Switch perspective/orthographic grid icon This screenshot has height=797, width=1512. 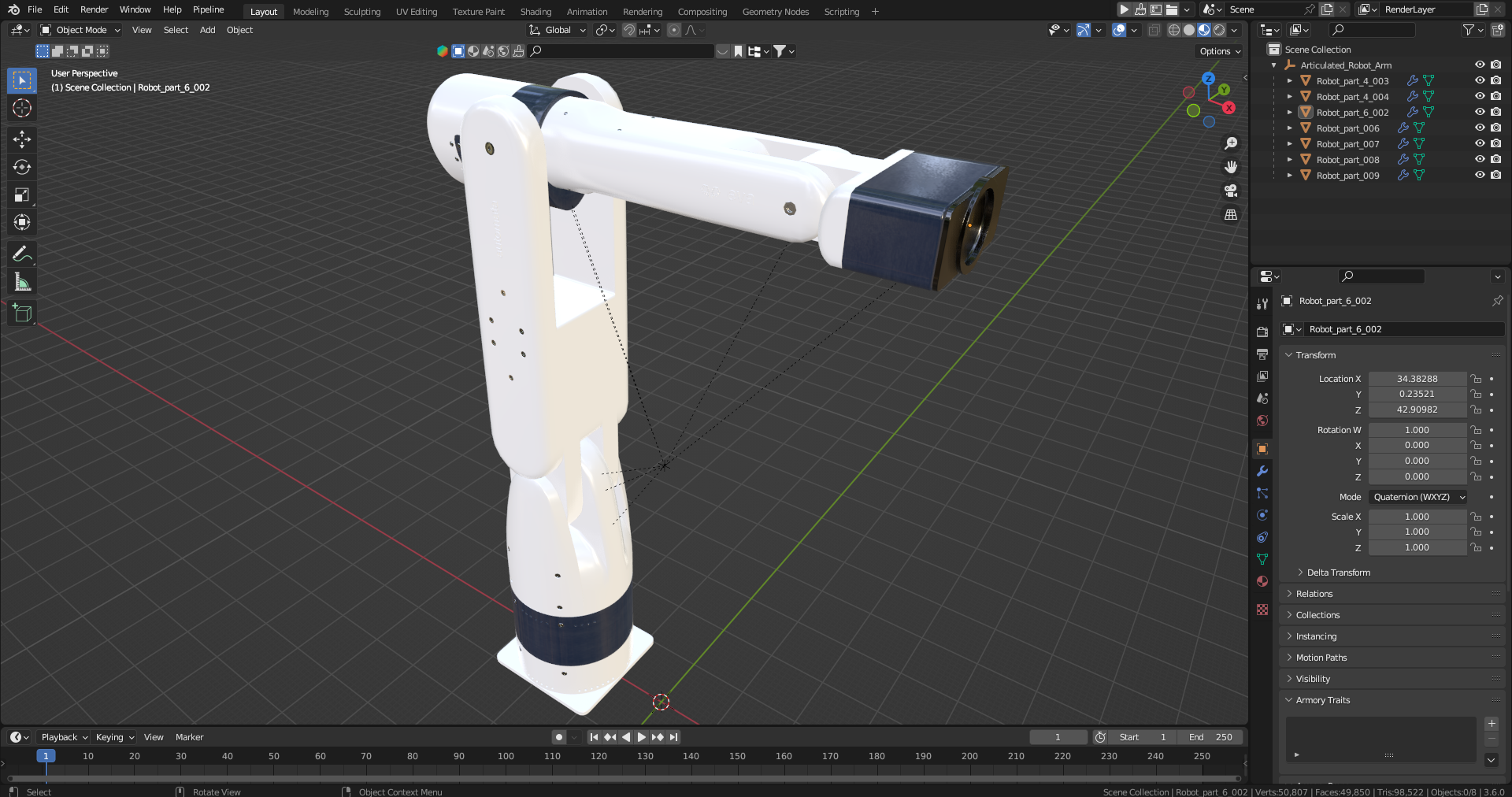click(1231, 214)
